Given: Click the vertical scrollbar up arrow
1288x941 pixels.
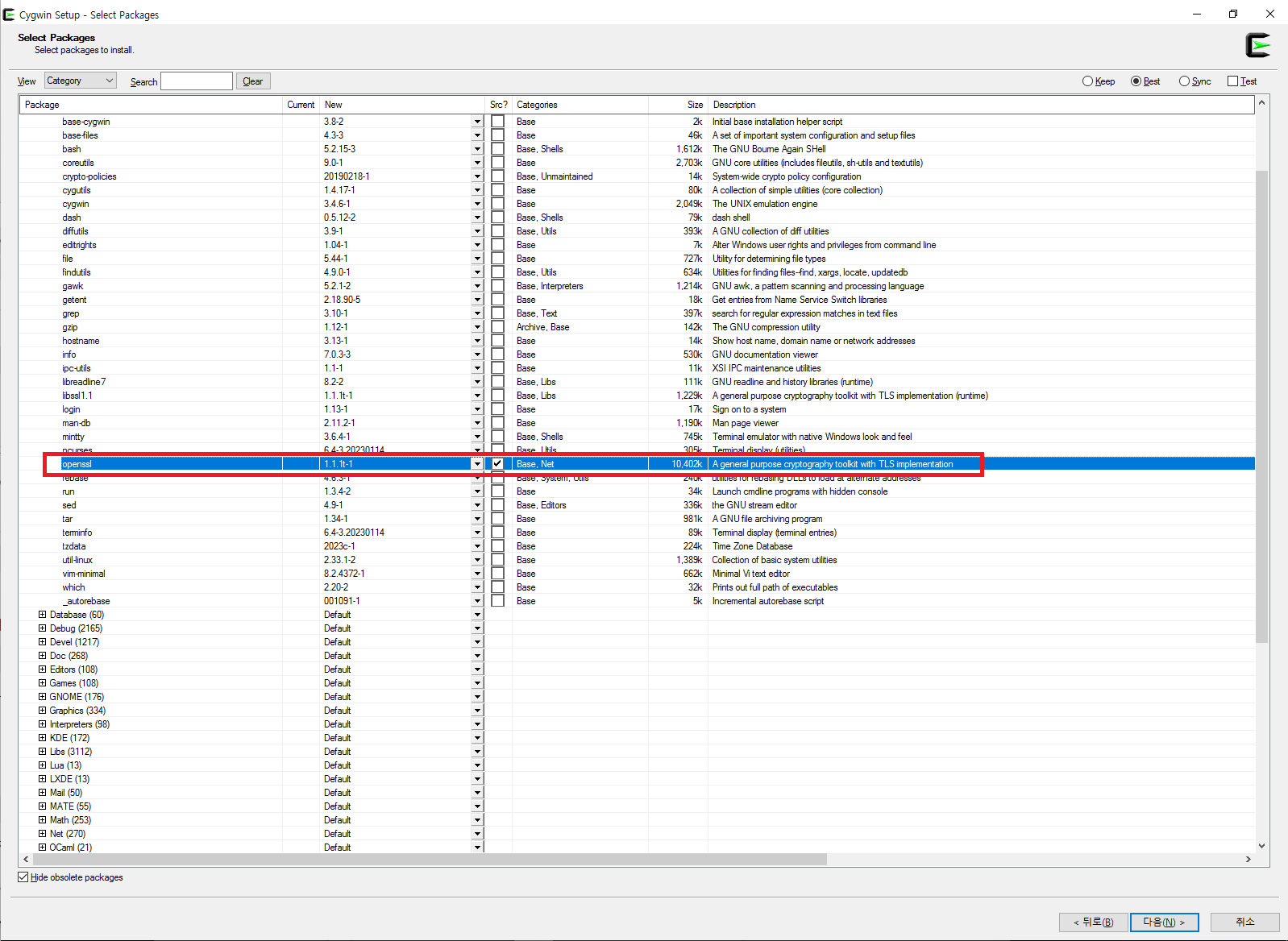Looking at the screenshot, I should [x=1261, y=103].
